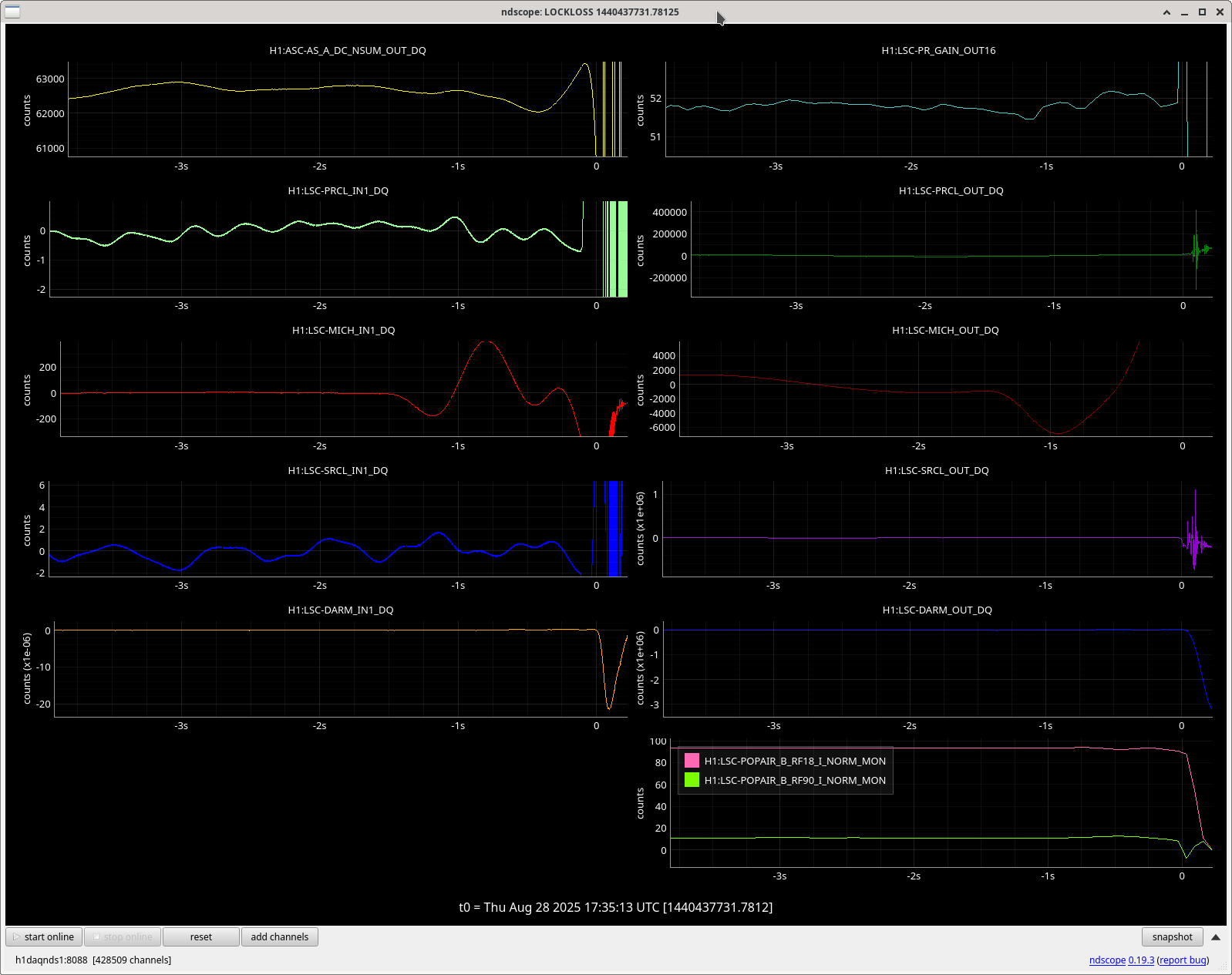The image size is (1232, 975).
Task: Click the green RF90_I_NORM_MON legend swatch
Action: (692, 780)
